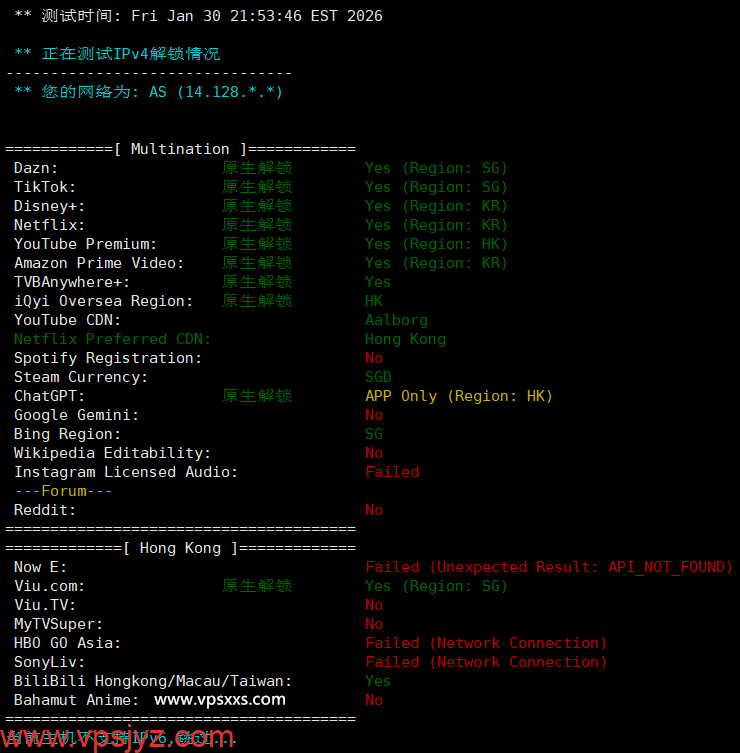Select the Multination section header
The width and height of the screenshot is (740, 753).
pyautogui.click(x=180, y=149)
